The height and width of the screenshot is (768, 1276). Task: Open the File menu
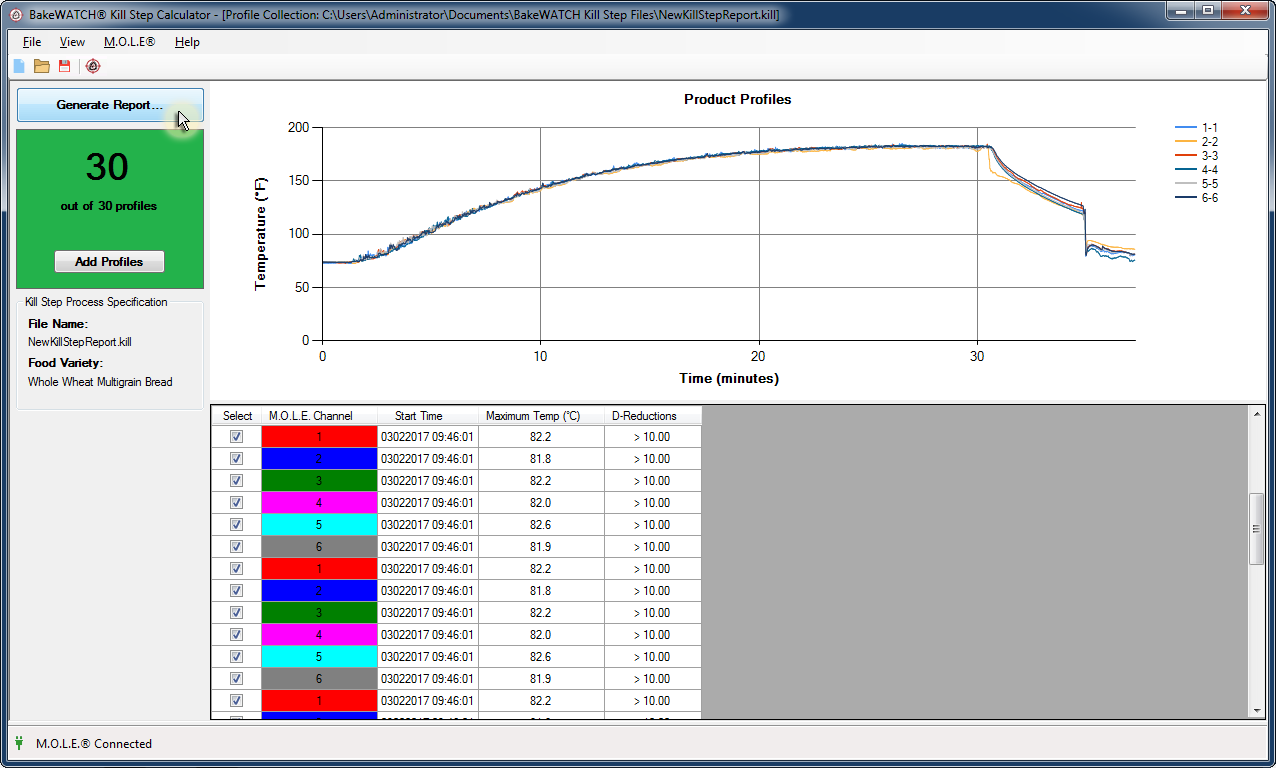(32, 42)
